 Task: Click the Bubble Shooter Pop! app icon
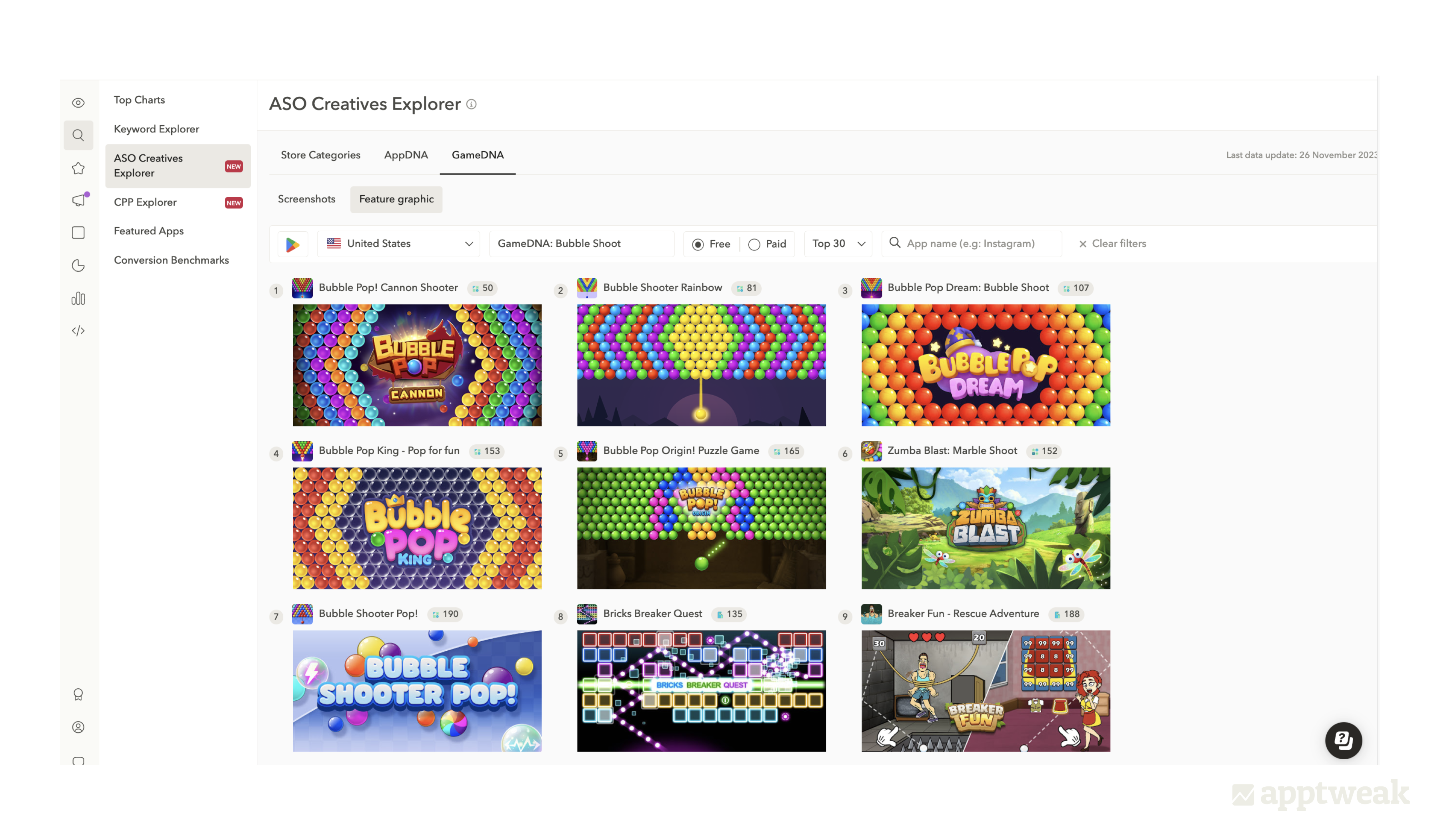tap(302, 614)
